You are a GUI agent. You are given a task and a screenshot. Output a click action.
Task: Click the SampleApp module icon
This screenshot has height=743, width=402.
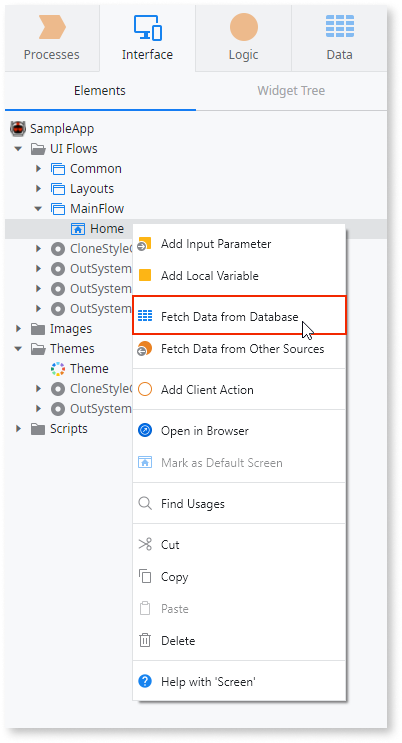(x=18, y=128)
